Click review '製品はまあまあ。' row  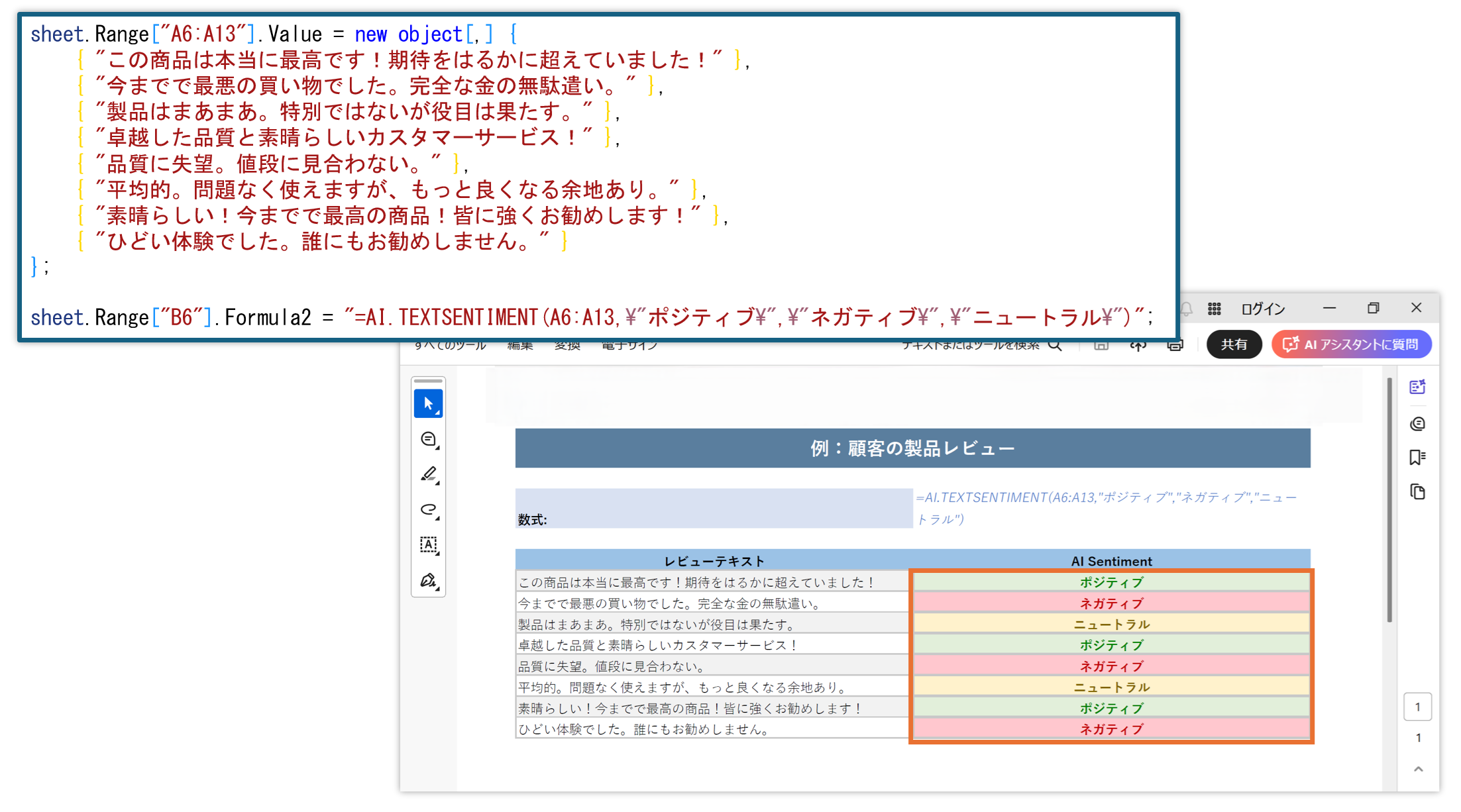[712, 625]
